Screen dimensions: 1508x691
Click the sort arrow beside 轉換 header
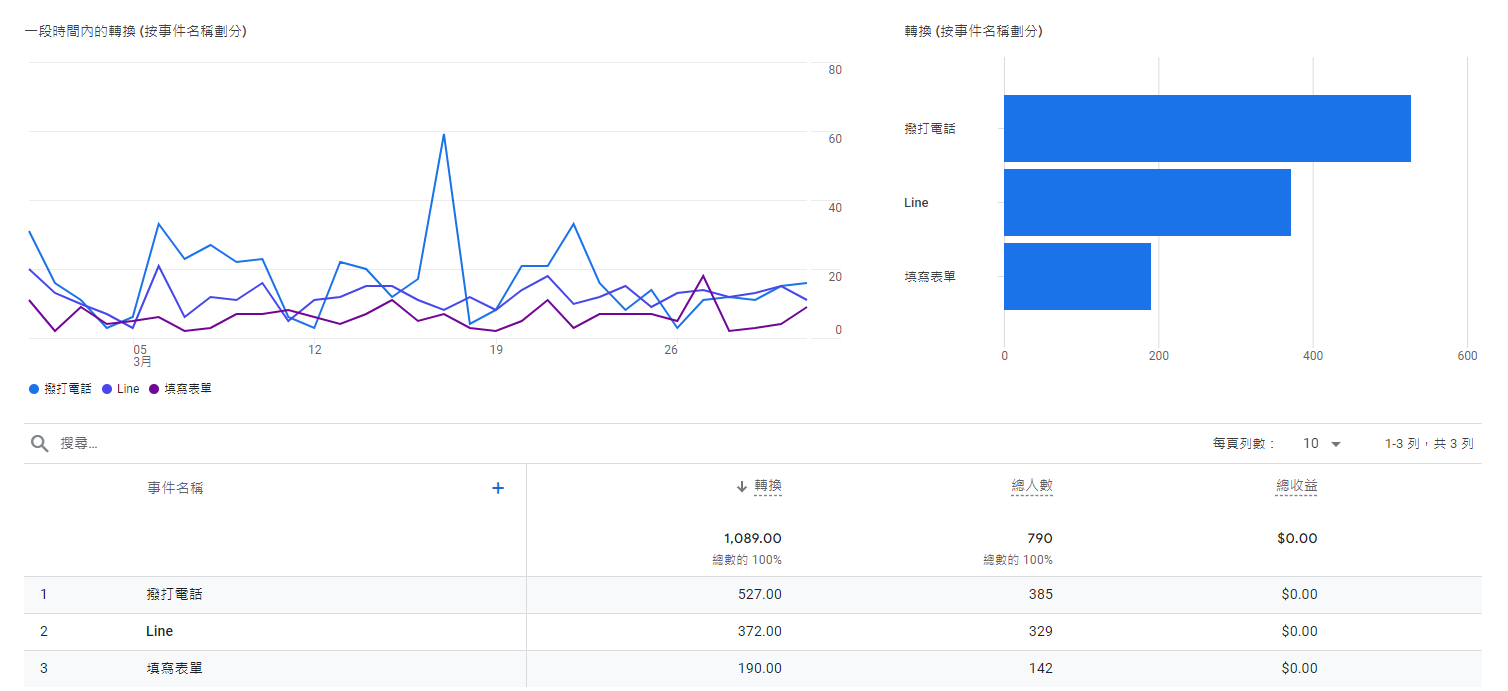pyautogui.click(x=742, y=487)
